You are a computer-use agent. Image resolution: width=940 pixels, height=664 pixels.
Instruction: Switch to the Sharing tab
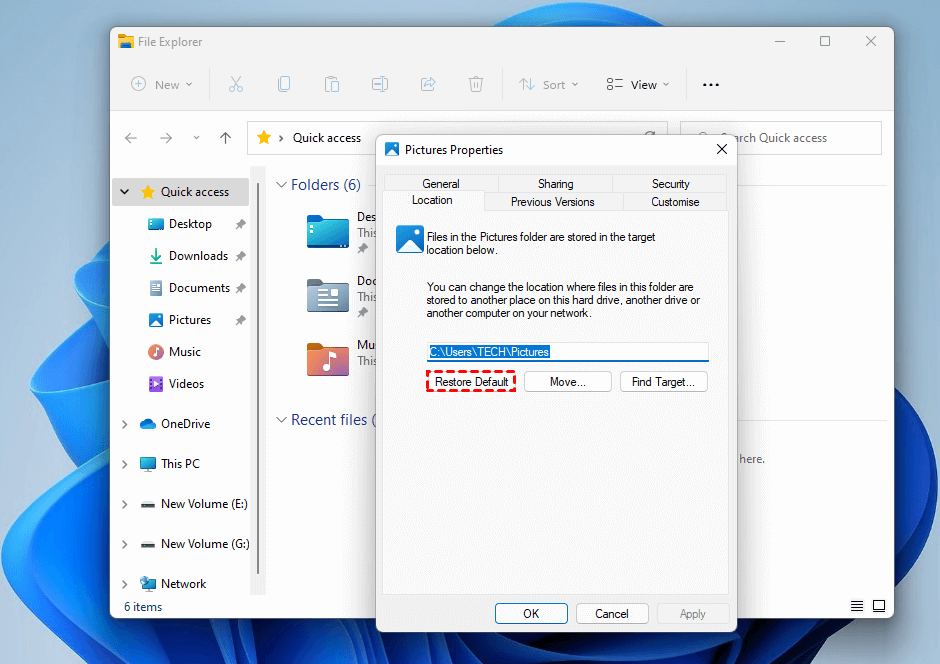click(555, 184)
